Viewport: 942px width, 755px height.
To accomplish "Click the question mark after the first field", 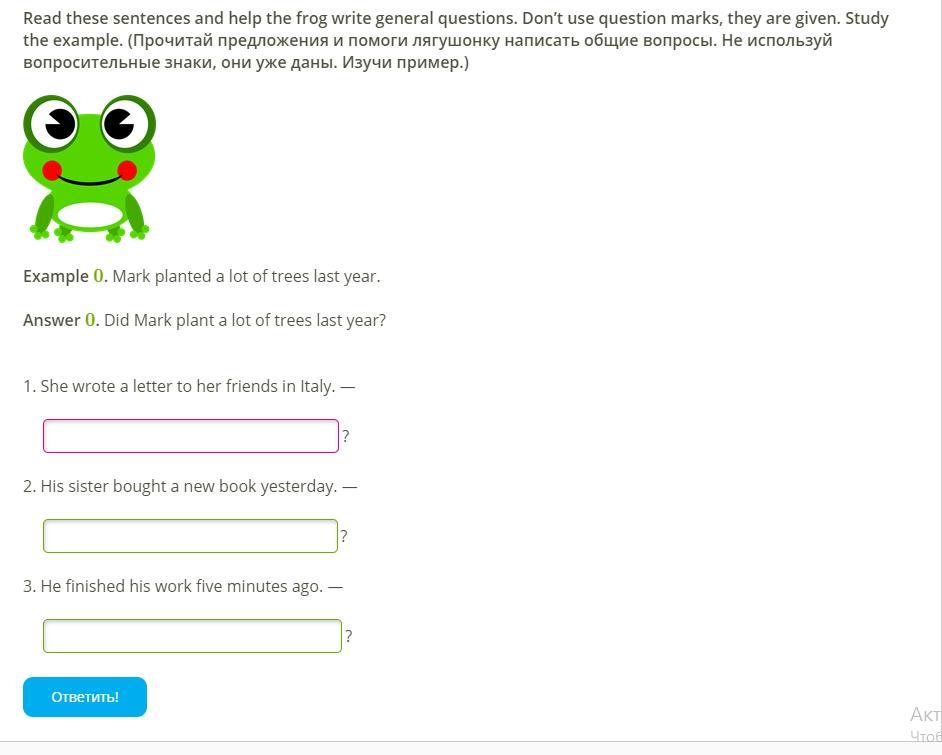I will pyautogui.click(x=346, y=436).
